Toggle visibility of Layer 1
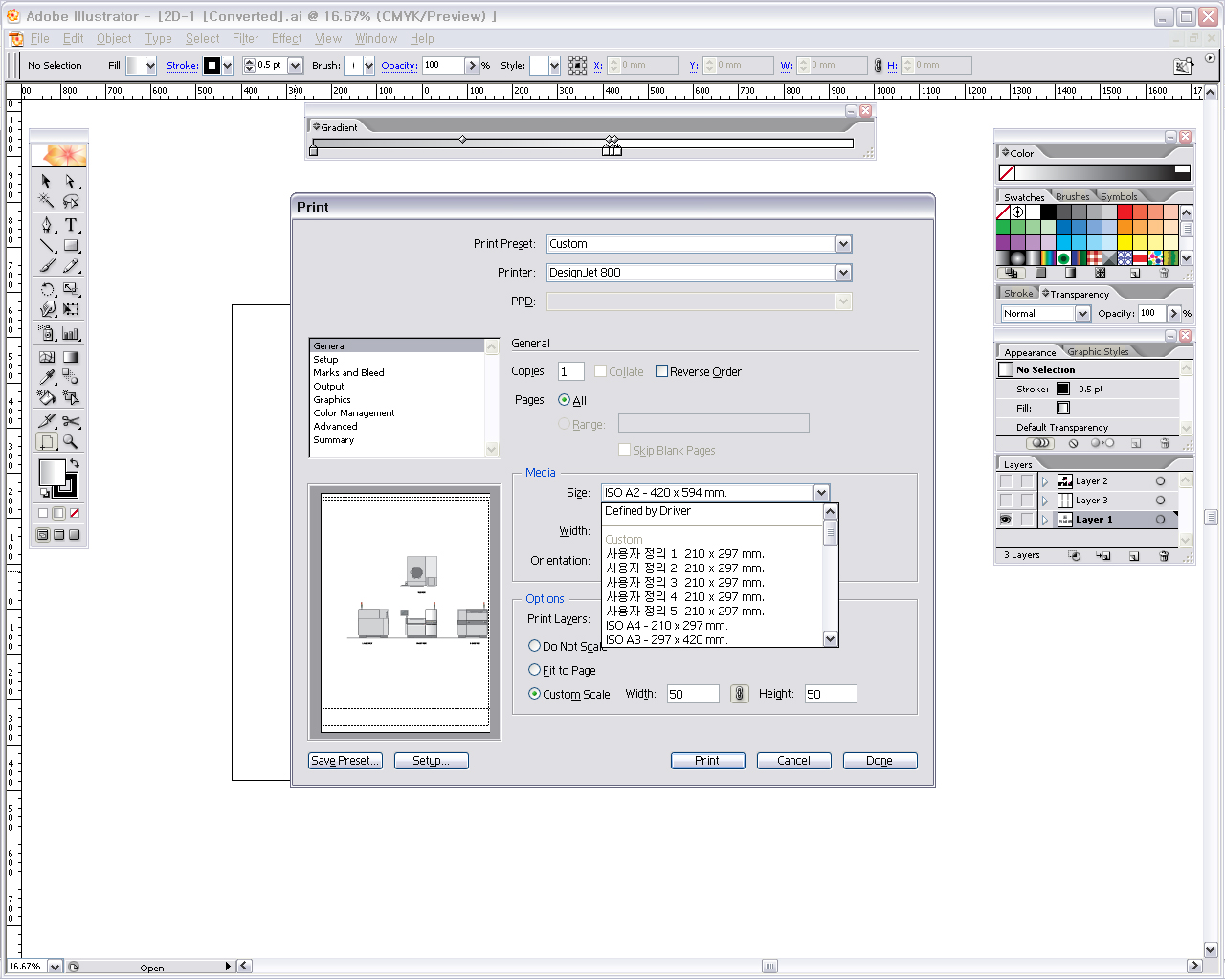The width and height of the screenshot is (1225, 980). [1005, 520]
